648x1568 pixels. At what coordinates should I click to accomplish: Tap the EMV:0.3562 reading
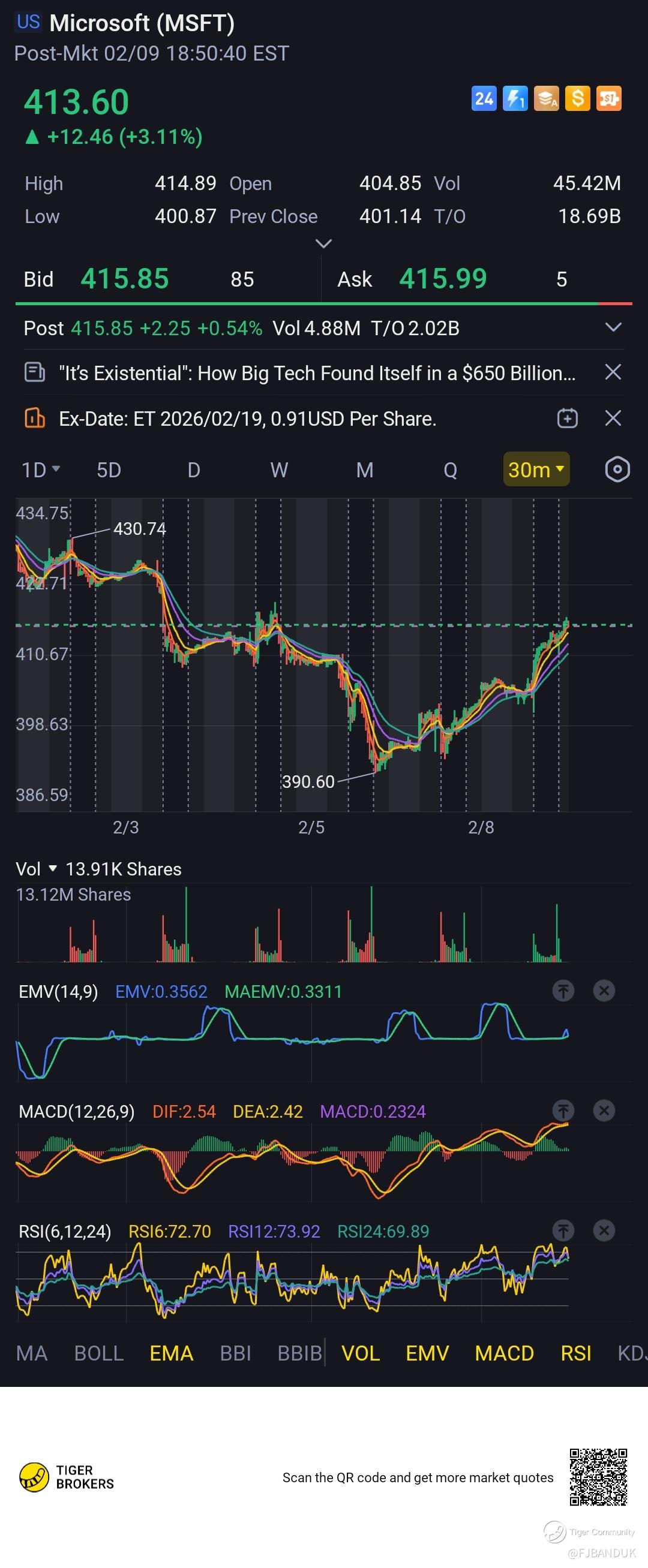click(x=161, y=992)
